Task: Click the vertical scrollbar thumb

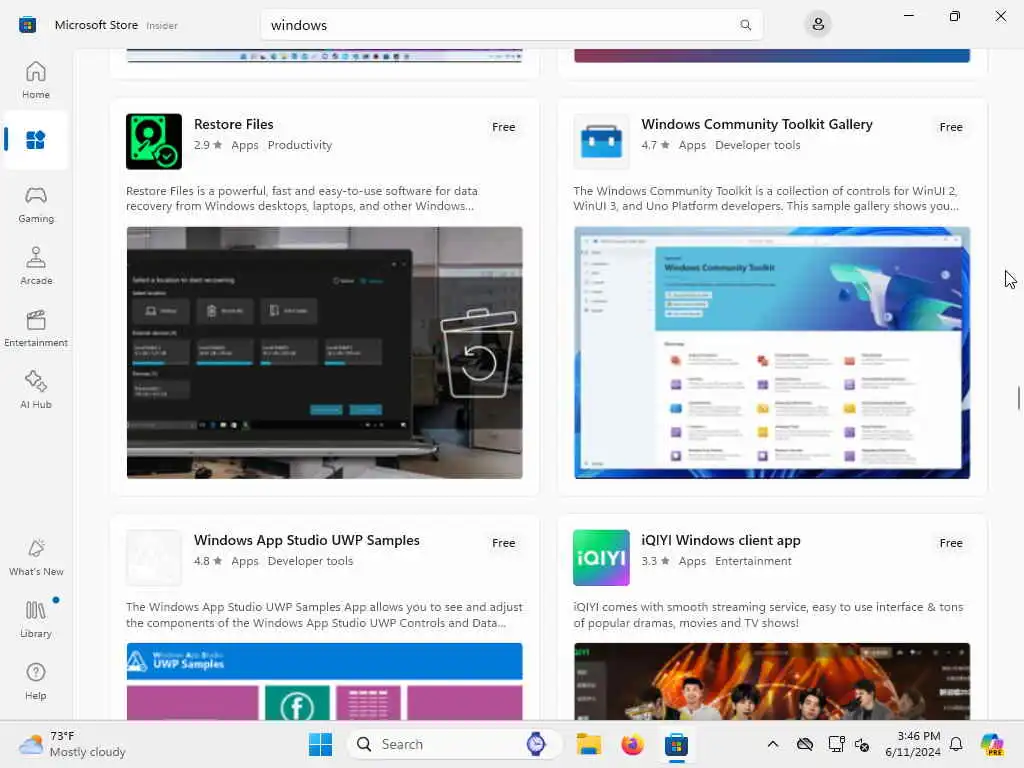Action: click(1018, 398)
